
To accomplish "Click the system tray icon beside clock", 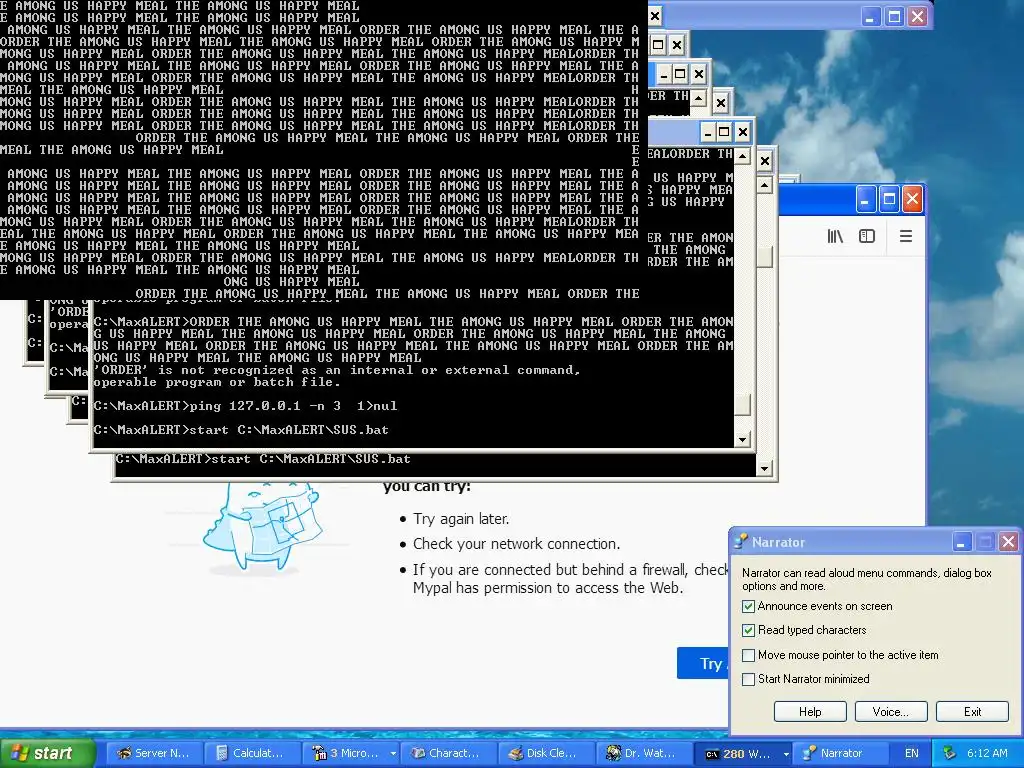I will click(950, 753).
